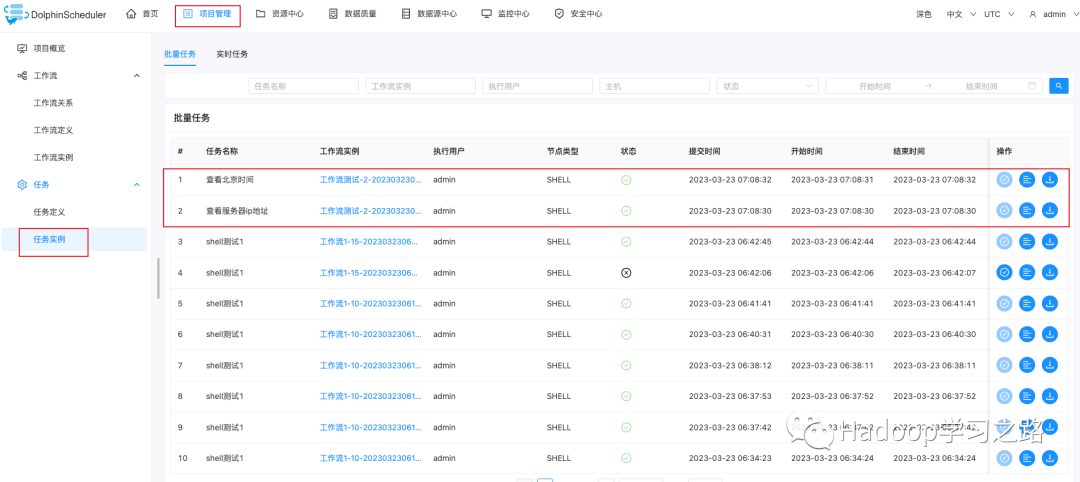Viewport: 1080px width, 482px height.
Task: Click force-success icon for 查看北京时间
Action: tap(1004, 180)
